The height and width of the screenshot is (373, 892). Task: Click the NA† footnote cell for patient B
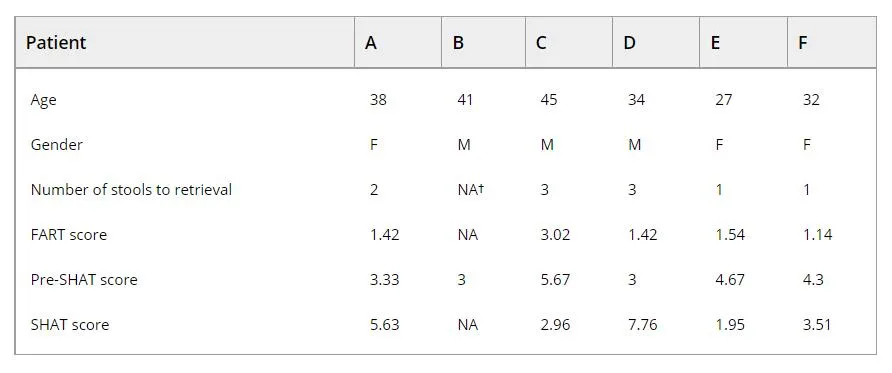(470, 189)
